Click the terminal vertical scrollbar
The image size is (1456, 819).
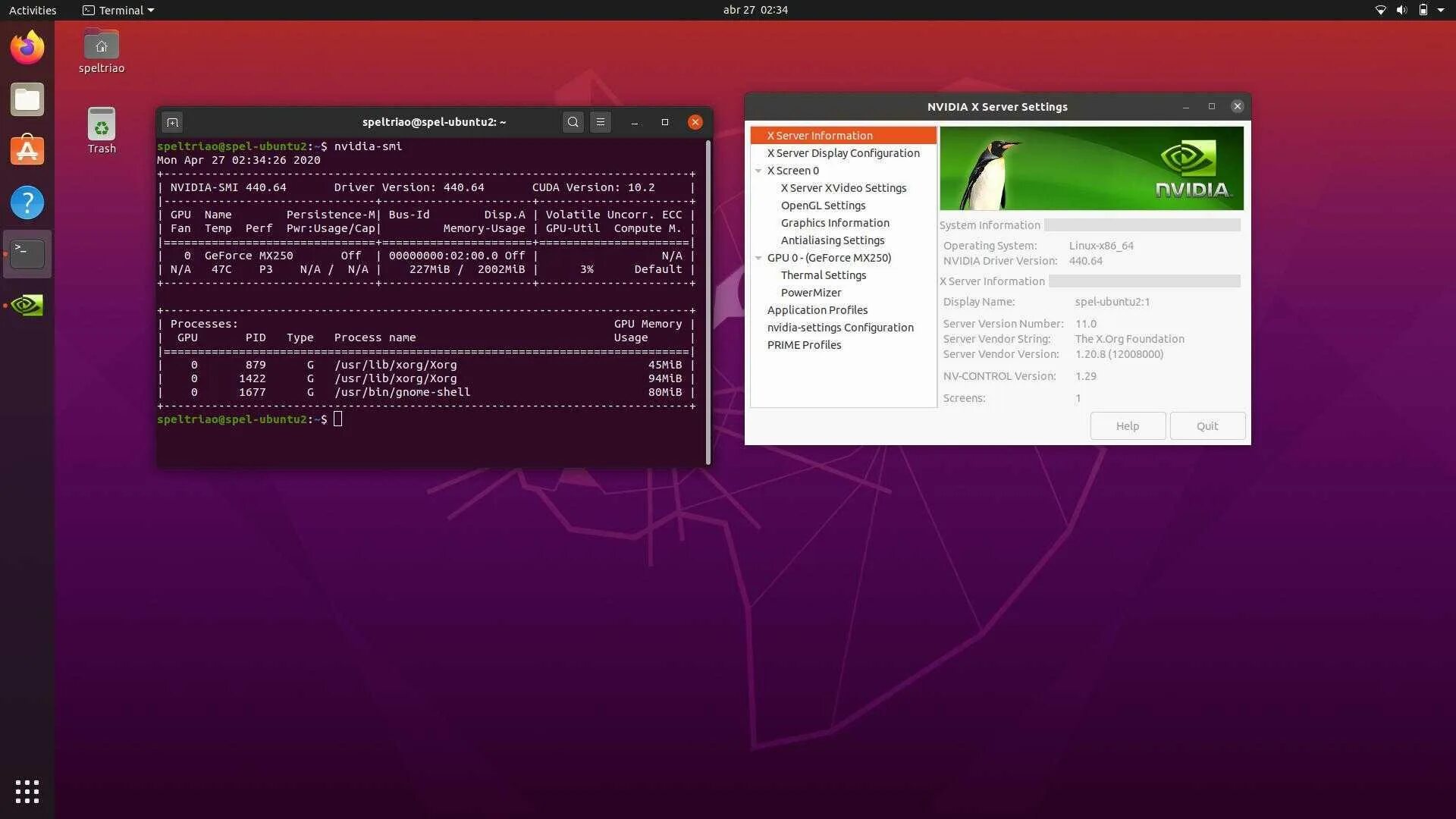click(x=708, y=303)
